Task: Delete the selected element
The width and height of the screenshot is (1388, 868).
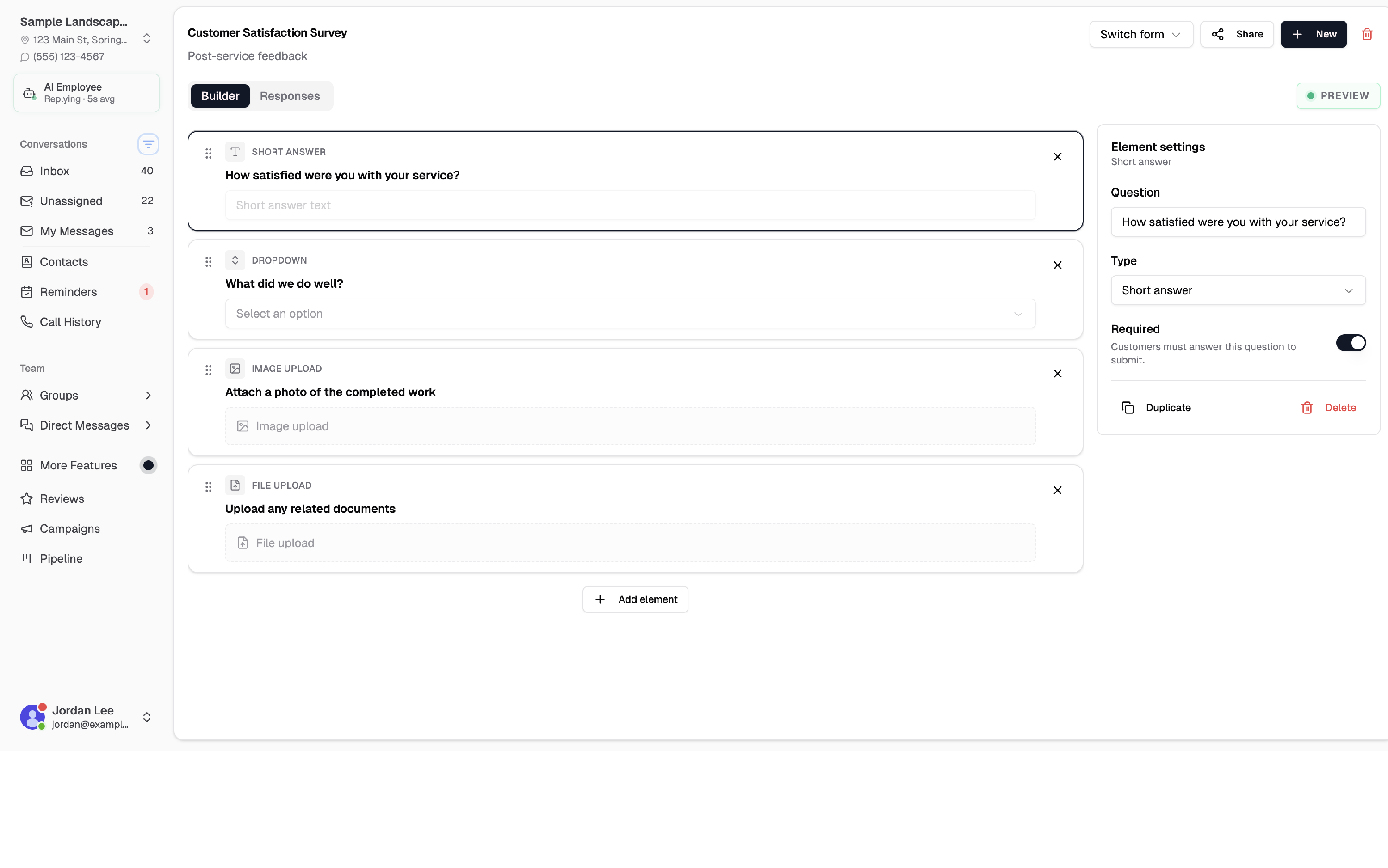Action: [1328, 407]
